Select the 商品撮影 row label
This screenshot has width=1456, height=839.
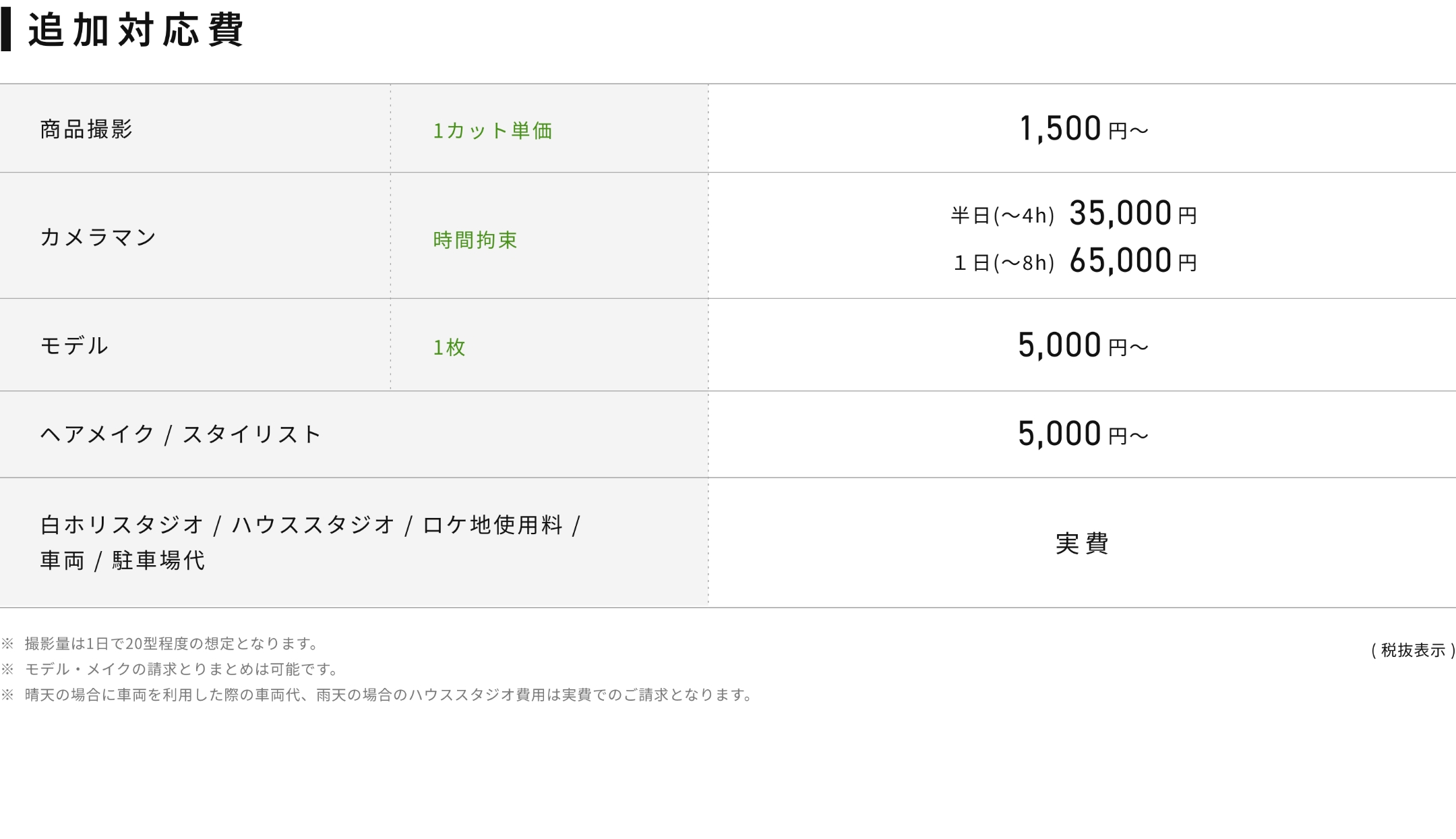pos(86,129)
